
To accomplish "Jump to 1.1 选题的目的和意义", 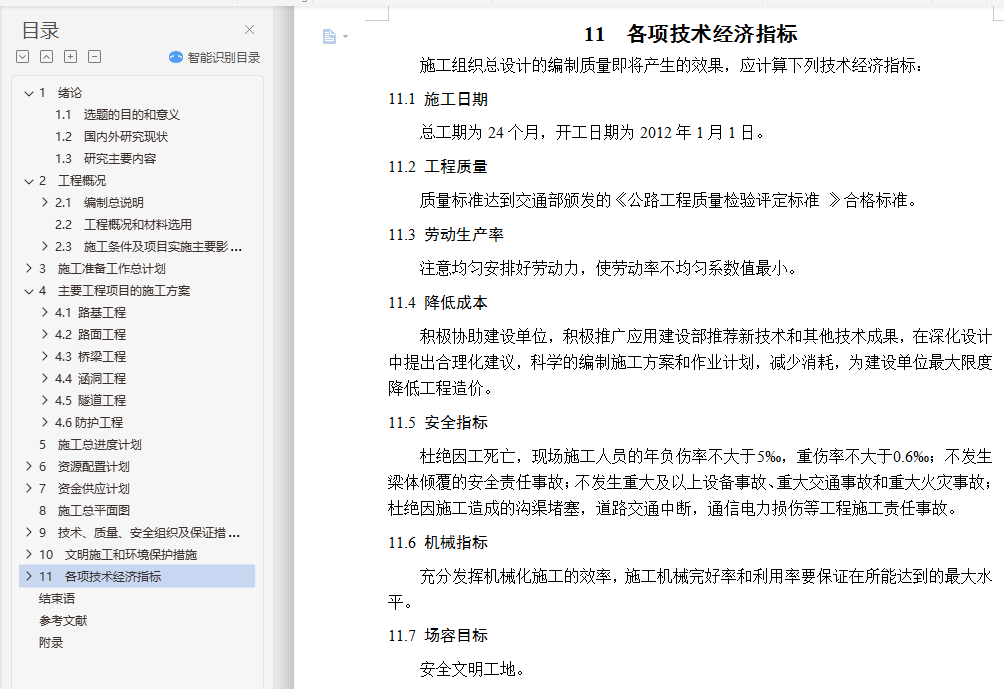I will tap(117, 115).
